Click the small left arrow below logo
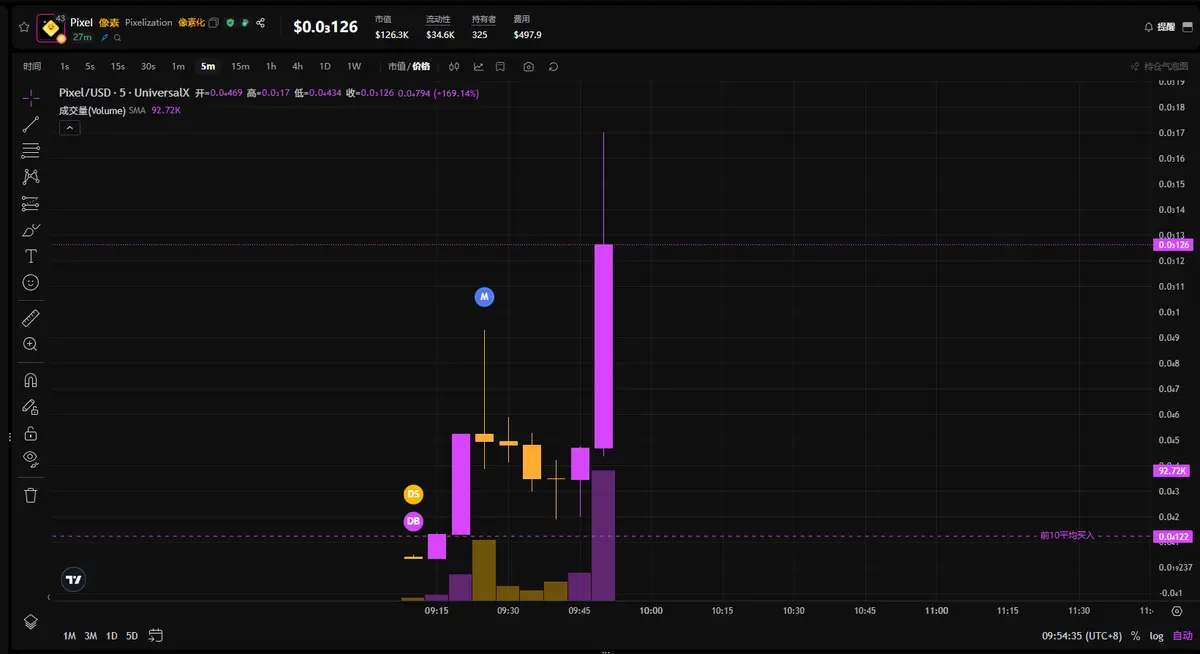Viewport: 1200px width, 654px height. tap(49, 597)
